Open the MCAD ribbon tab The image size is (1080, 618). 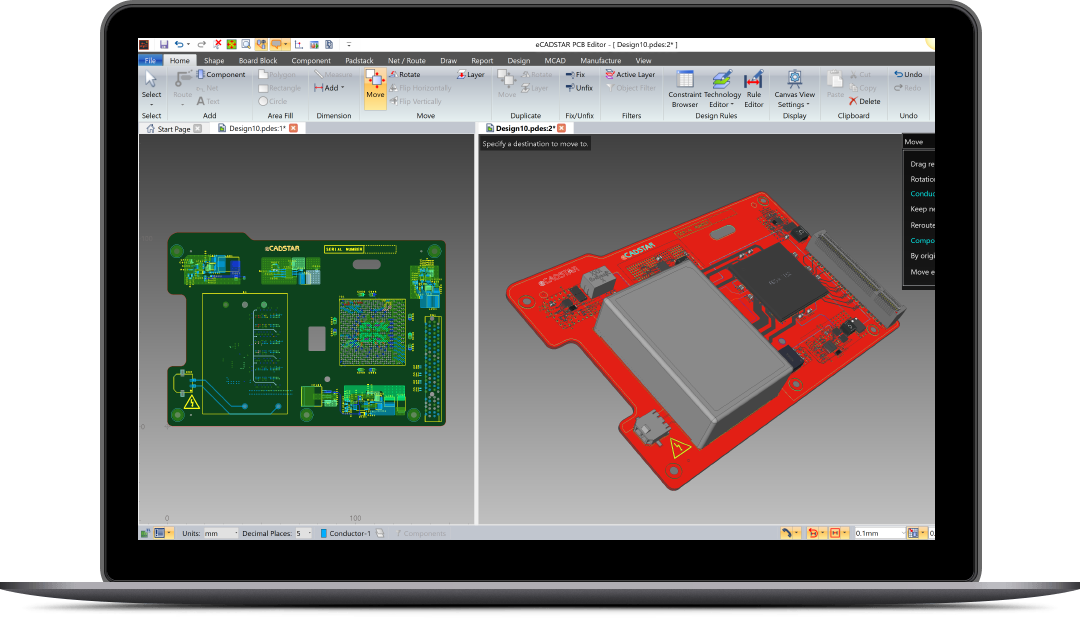555,61
